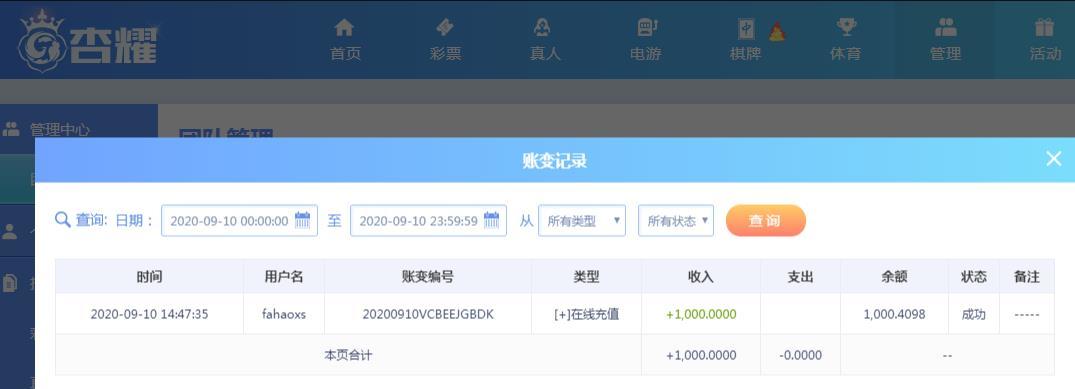This screenshot has height=389, width=1075.
Task: Click the 首页 home icon
Action: tap(344, 27)
